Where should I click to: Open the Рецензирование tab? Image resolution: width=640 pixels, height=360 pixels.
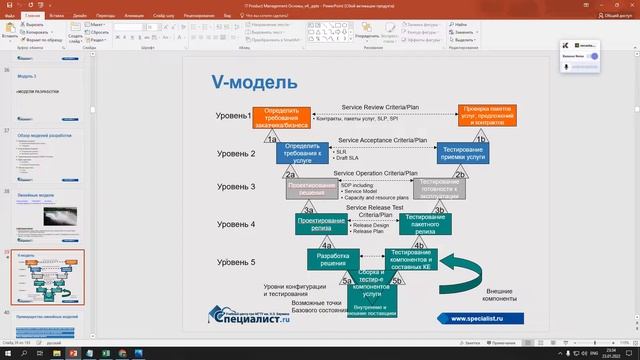199,16
